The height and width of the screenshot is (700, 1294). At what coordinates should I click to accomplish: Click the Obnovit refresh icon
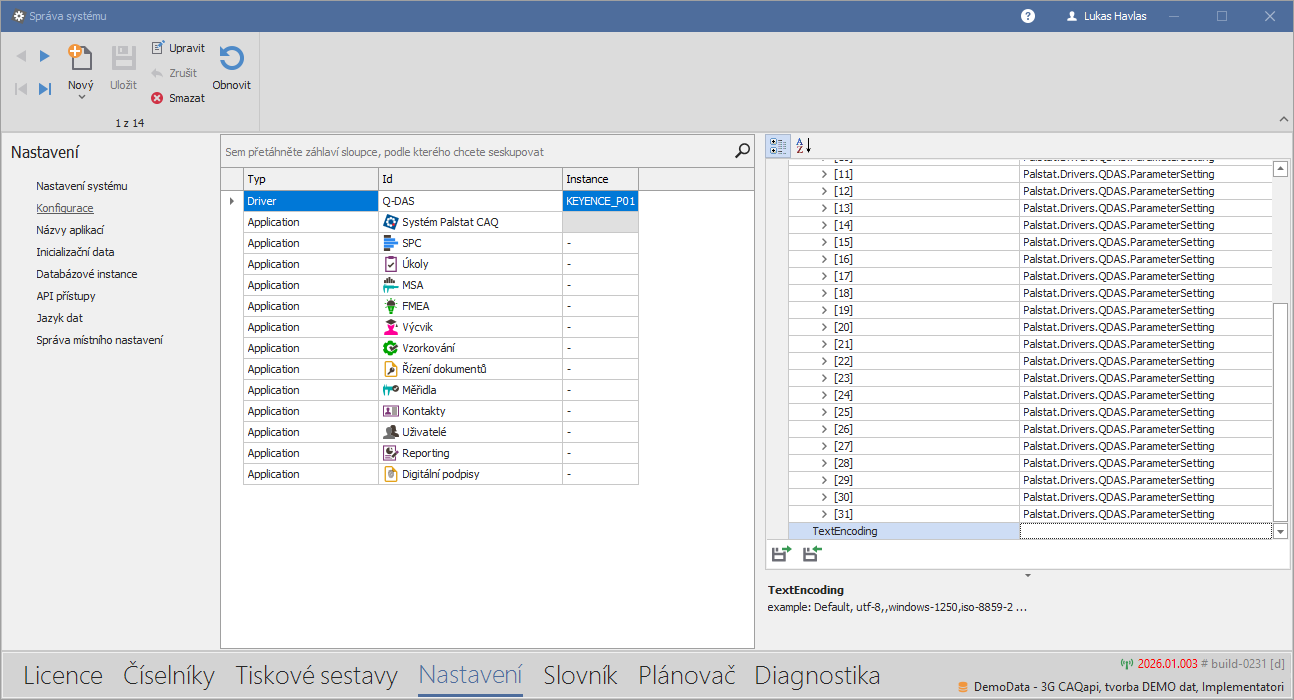click(x=231, y=58)
